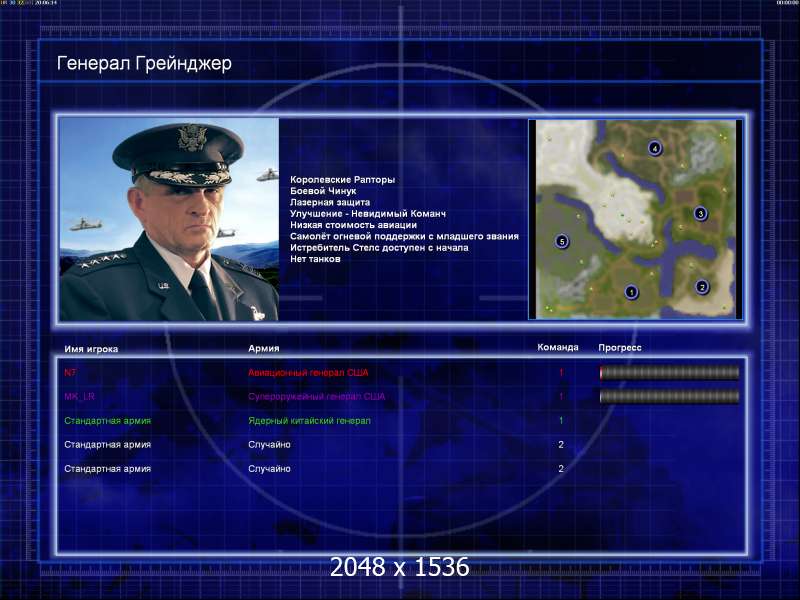Click 'Ядерный китайский генерал' army entry
The image size is (800, 600).
(309, 421)
